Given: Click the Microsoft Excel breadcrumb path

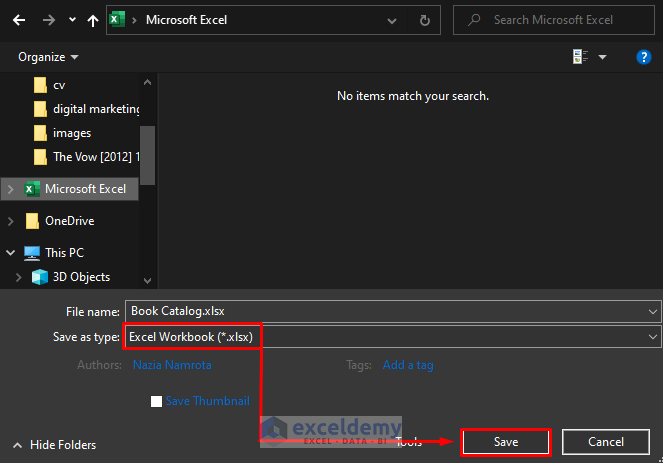Looking at the screenshot, I should click(186, 20).
